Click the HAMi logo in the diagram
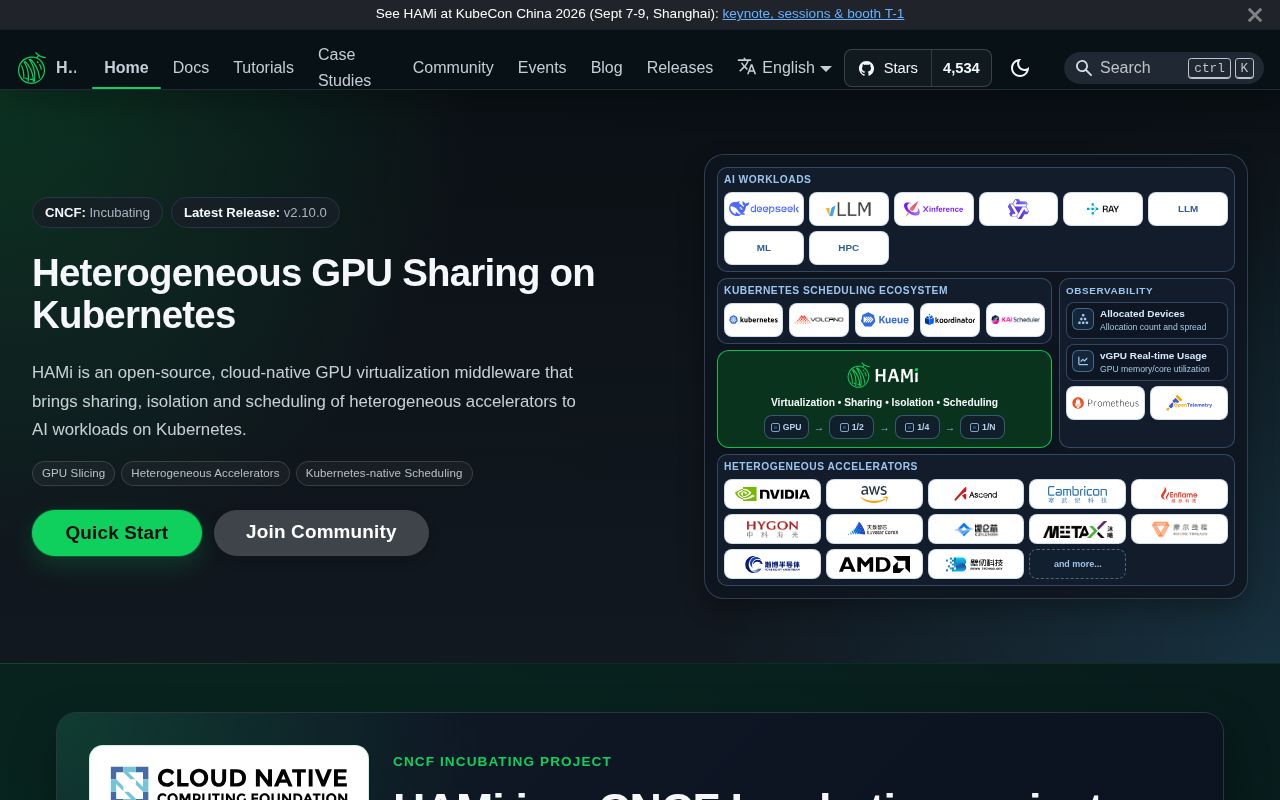The width and height of the screenshot is (1280, 800). click(884, 376)
